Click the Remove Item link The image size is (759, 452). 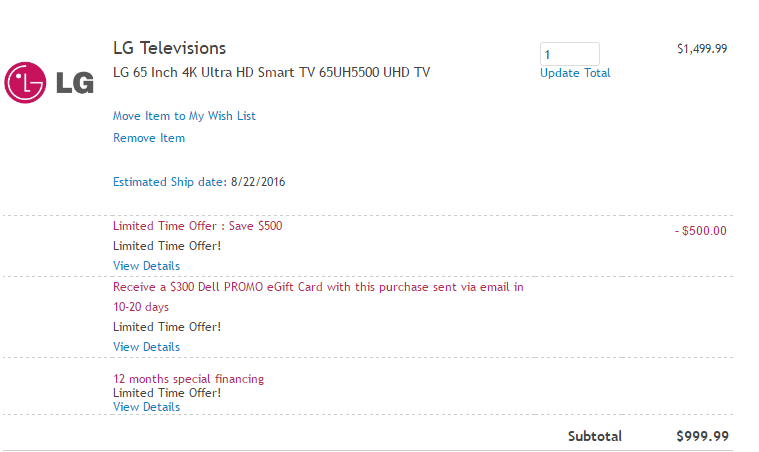(x=149, y=138)
